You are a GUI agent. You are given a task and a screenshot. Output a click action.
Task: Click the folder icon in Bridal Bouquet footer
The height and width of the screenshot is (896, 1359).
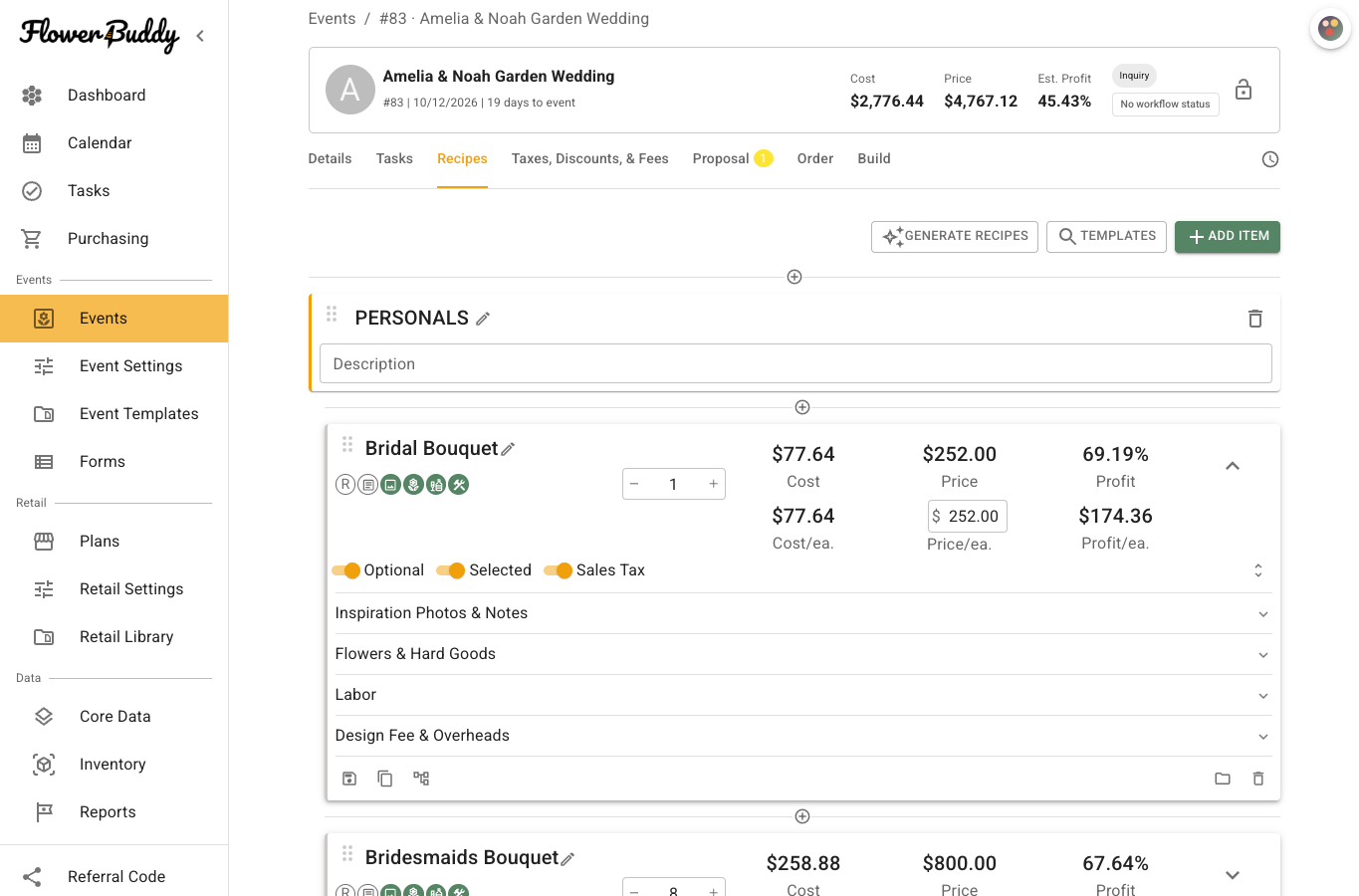point(1223,779)
